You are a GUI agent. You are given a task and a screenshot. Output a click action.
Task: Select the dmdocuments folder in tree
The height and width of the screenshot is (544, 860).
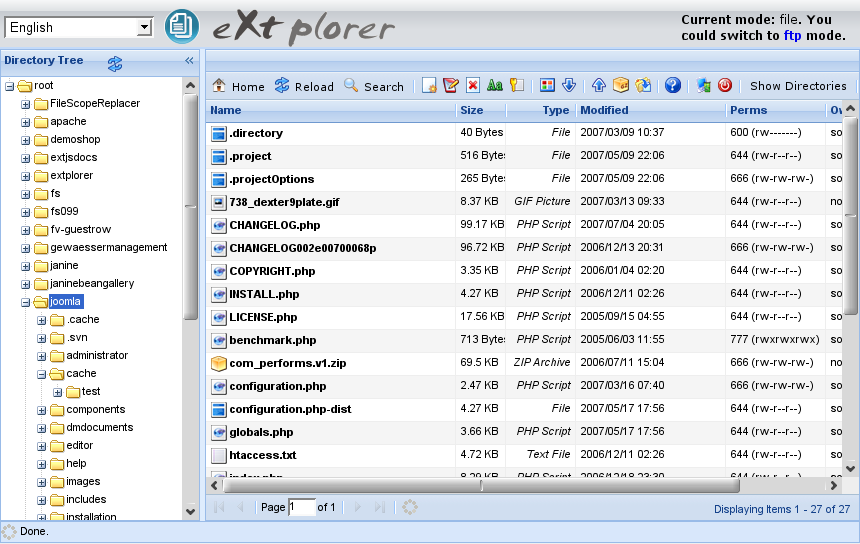99,428
